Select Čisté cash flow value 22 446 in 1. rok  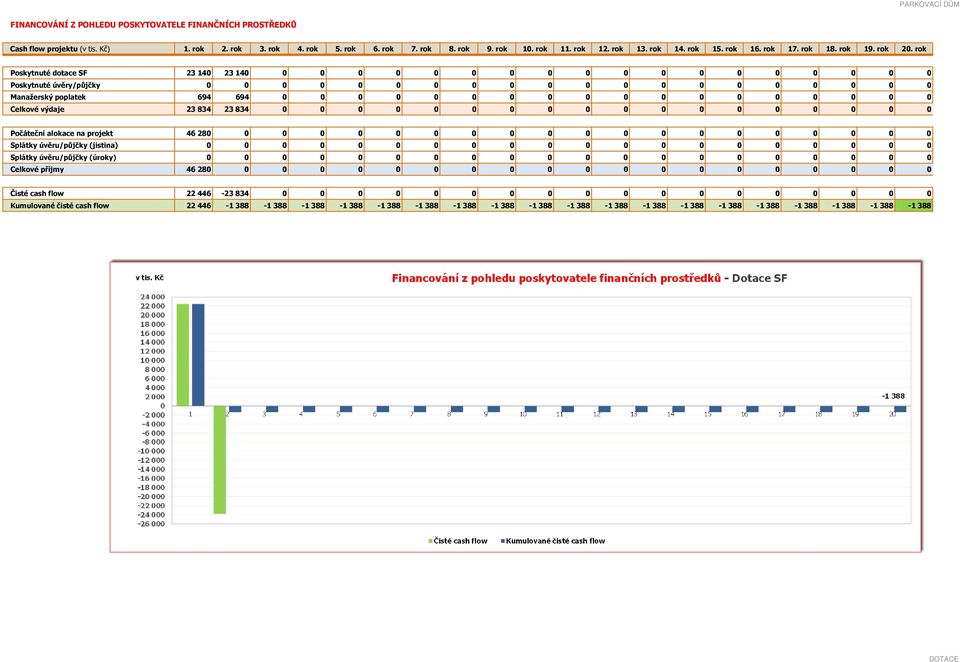tap(198, 194)
